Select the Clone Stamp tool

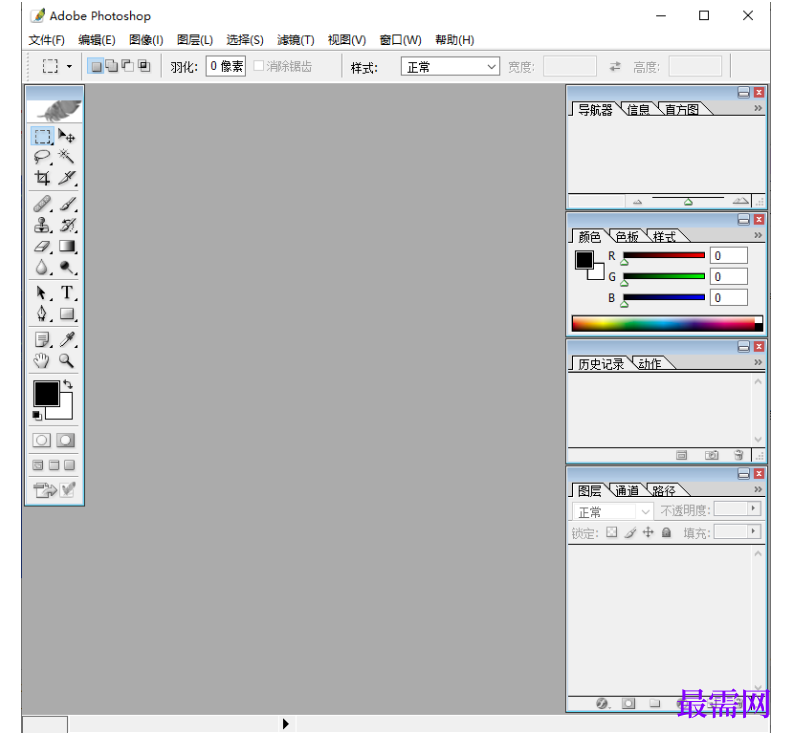[42, 225]
